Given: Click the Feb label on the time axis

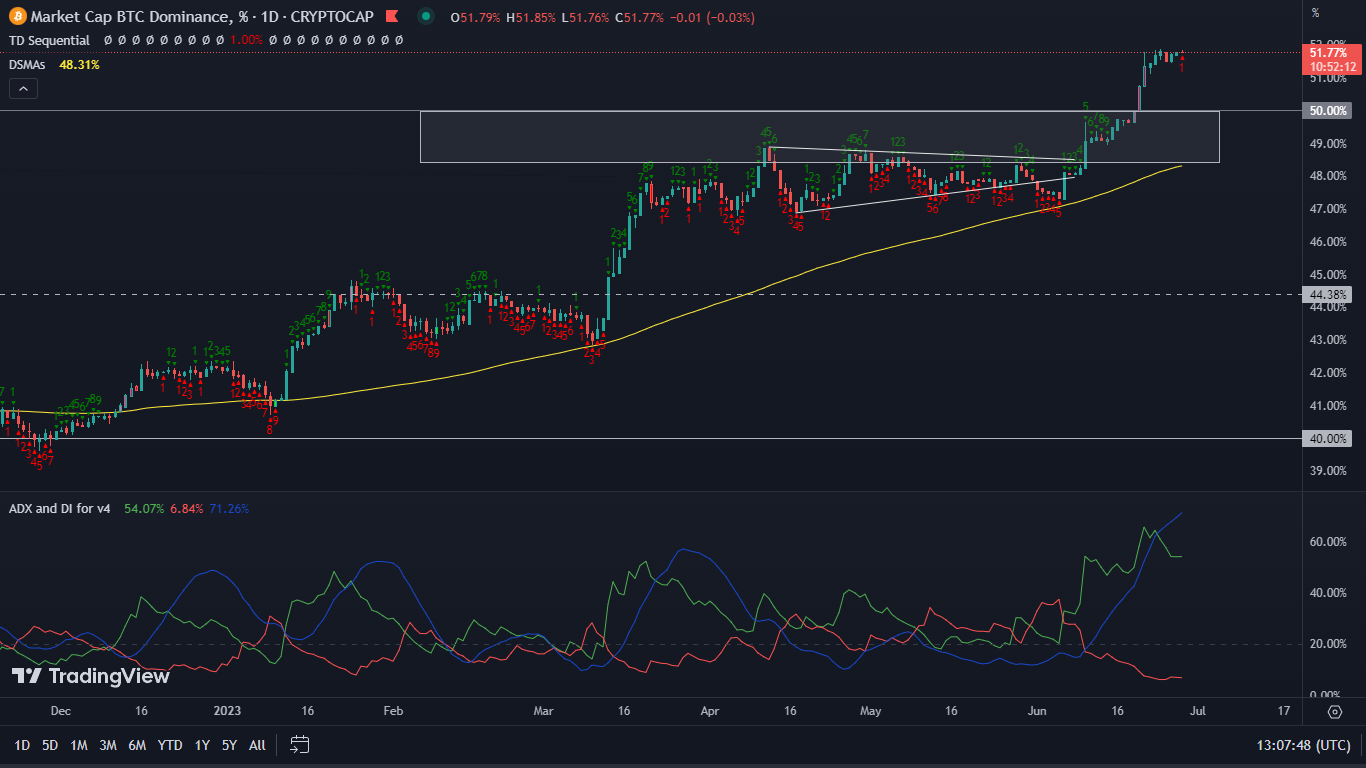Looking at the screenshot, I should [x=393, y=711].
